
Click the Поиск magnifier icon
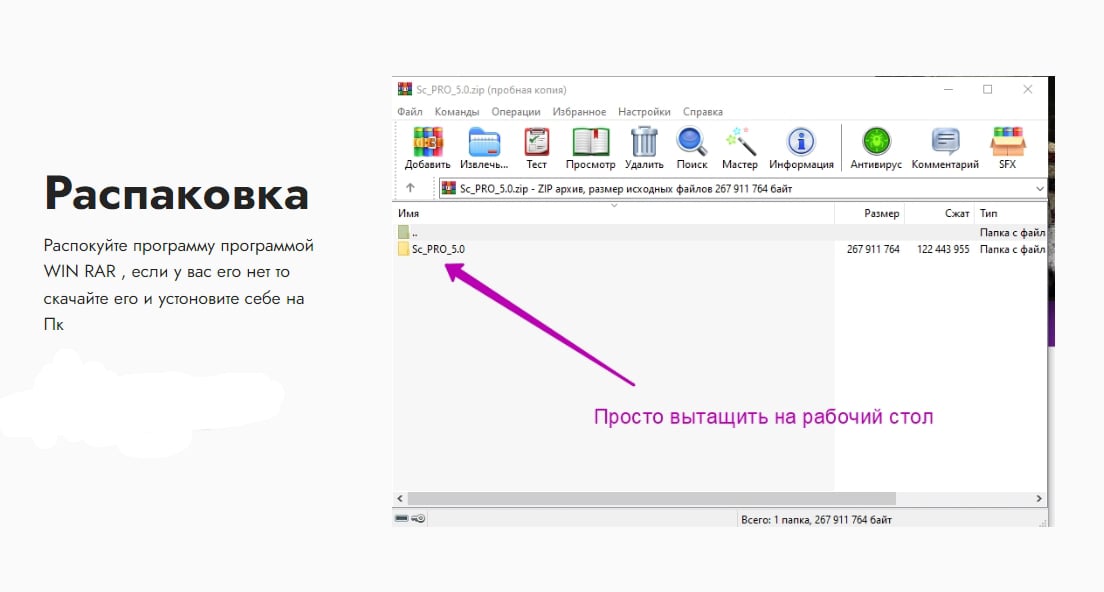tap(691, 143)
